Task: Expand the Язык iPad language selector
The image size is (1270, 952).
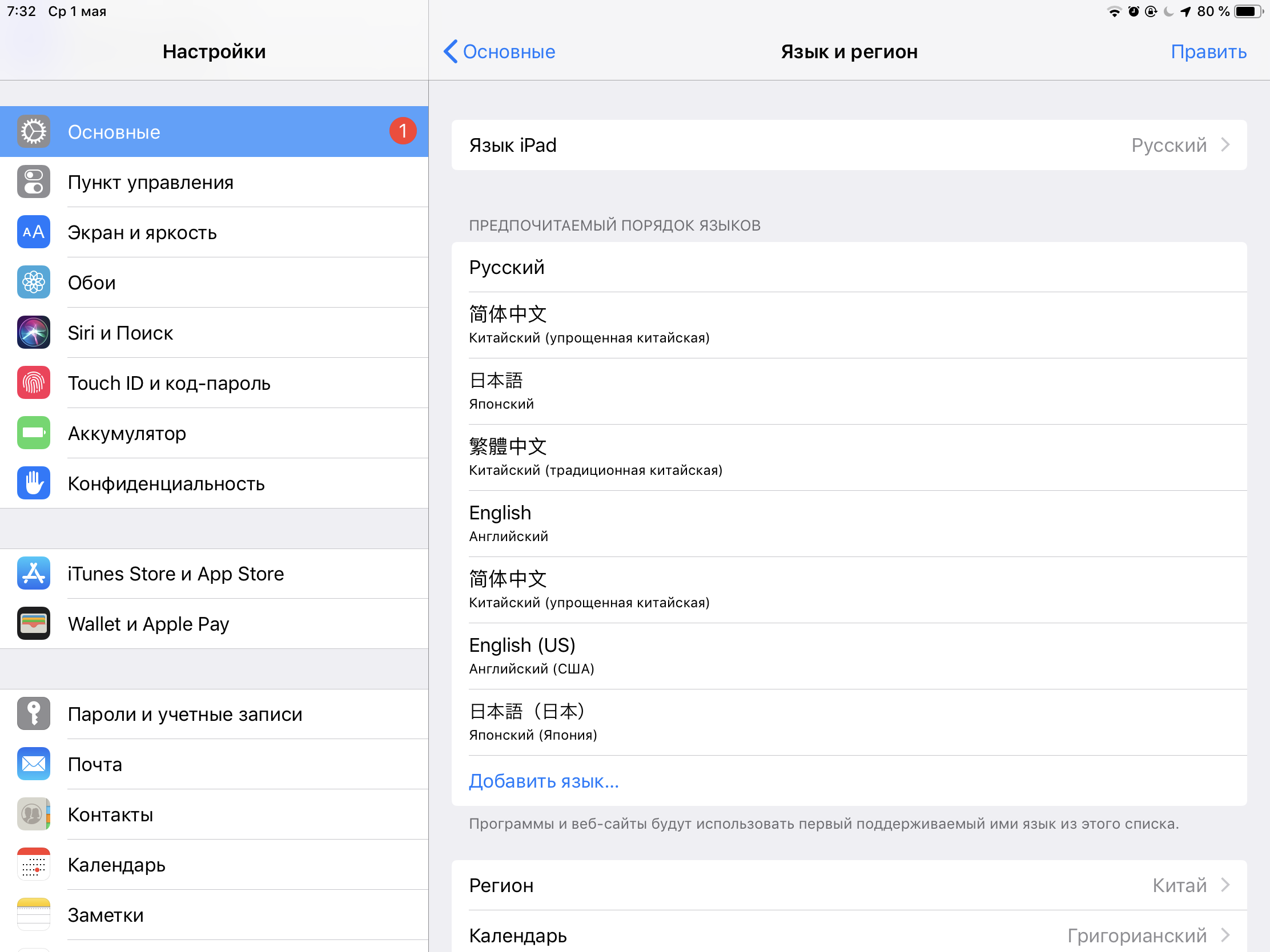Action: tap(849, 145)
